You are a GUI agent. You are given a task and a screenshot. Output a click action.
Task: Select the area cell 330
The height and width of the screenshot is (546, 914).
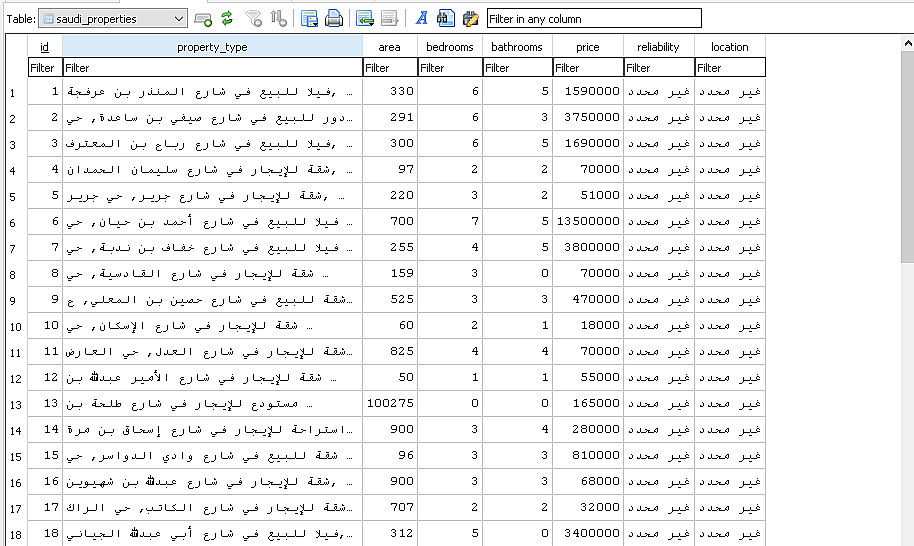[x=389, y=91]
